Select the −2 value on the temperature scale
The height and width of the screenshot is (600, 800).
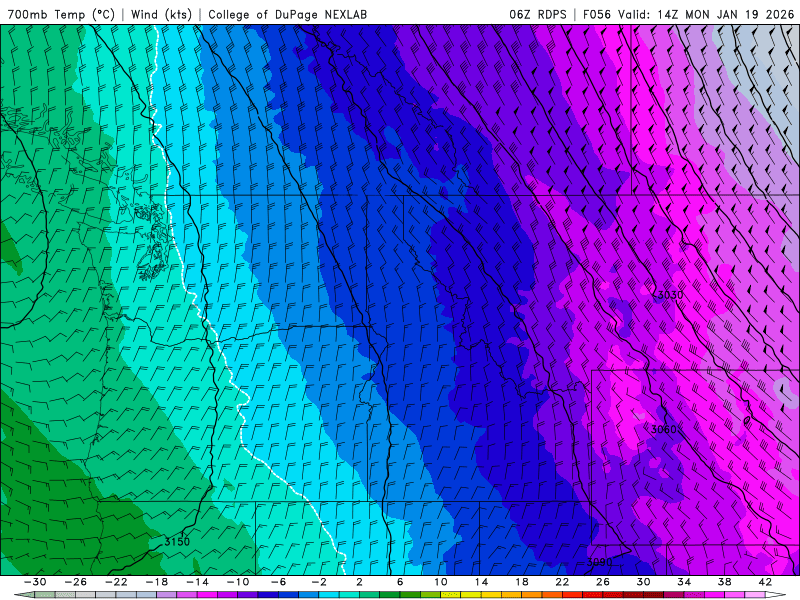coord(319,582)
